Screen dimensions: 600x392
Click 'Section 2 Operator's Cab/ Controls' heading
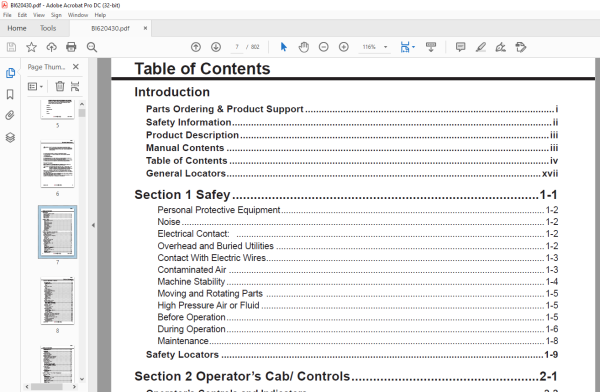(x=242, y=376)
